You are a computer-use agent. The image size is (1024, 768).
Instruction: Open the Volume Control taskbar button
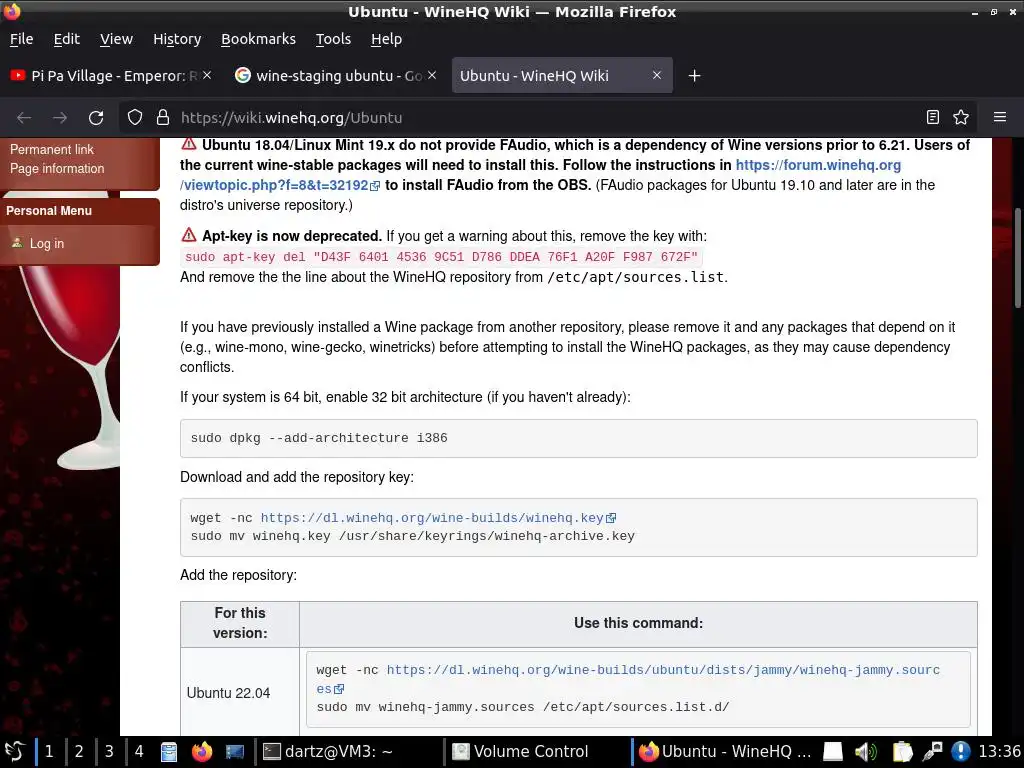(537, 752)
